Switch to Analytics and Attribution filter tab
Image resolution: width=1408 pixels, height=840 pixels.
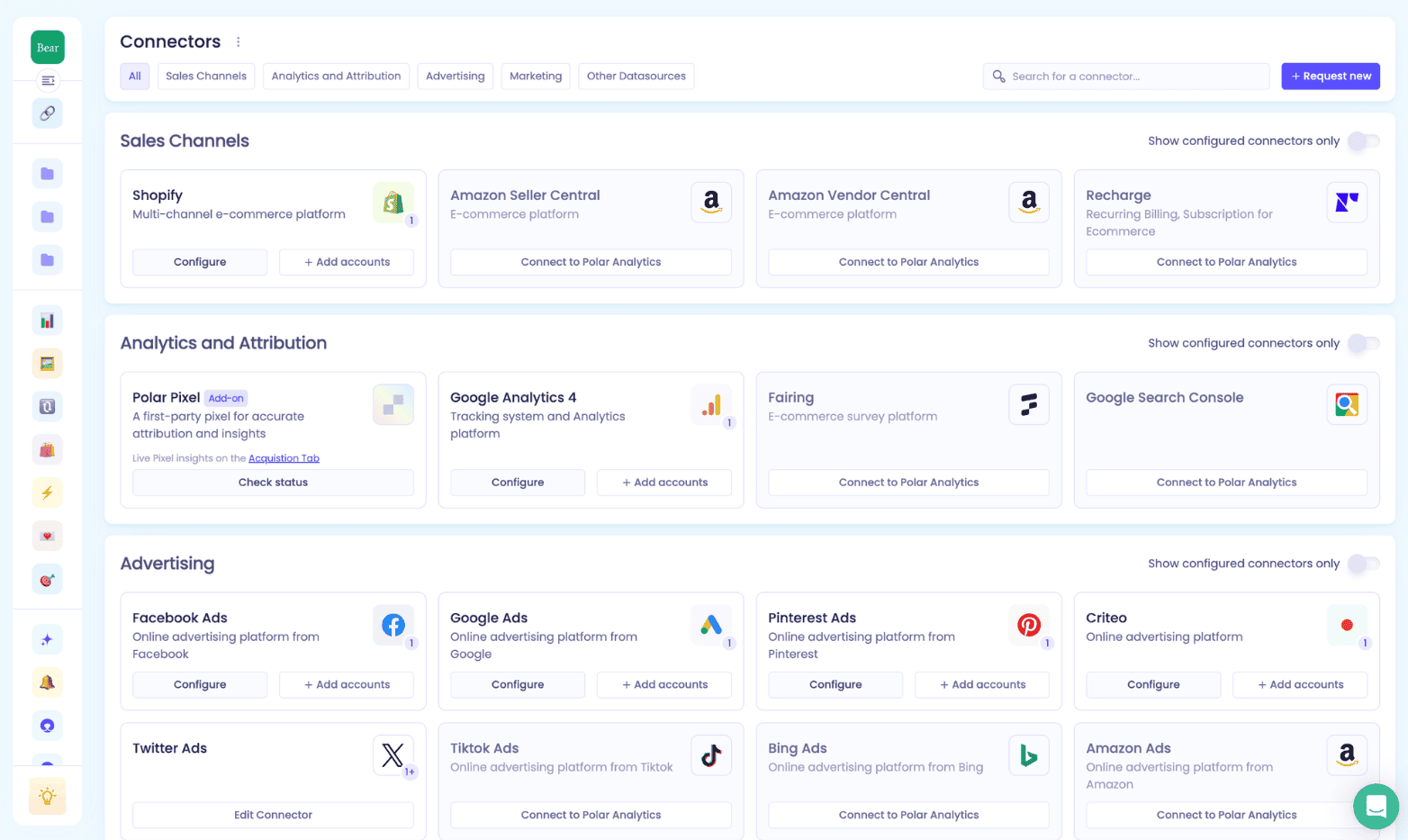click(336, 77)
